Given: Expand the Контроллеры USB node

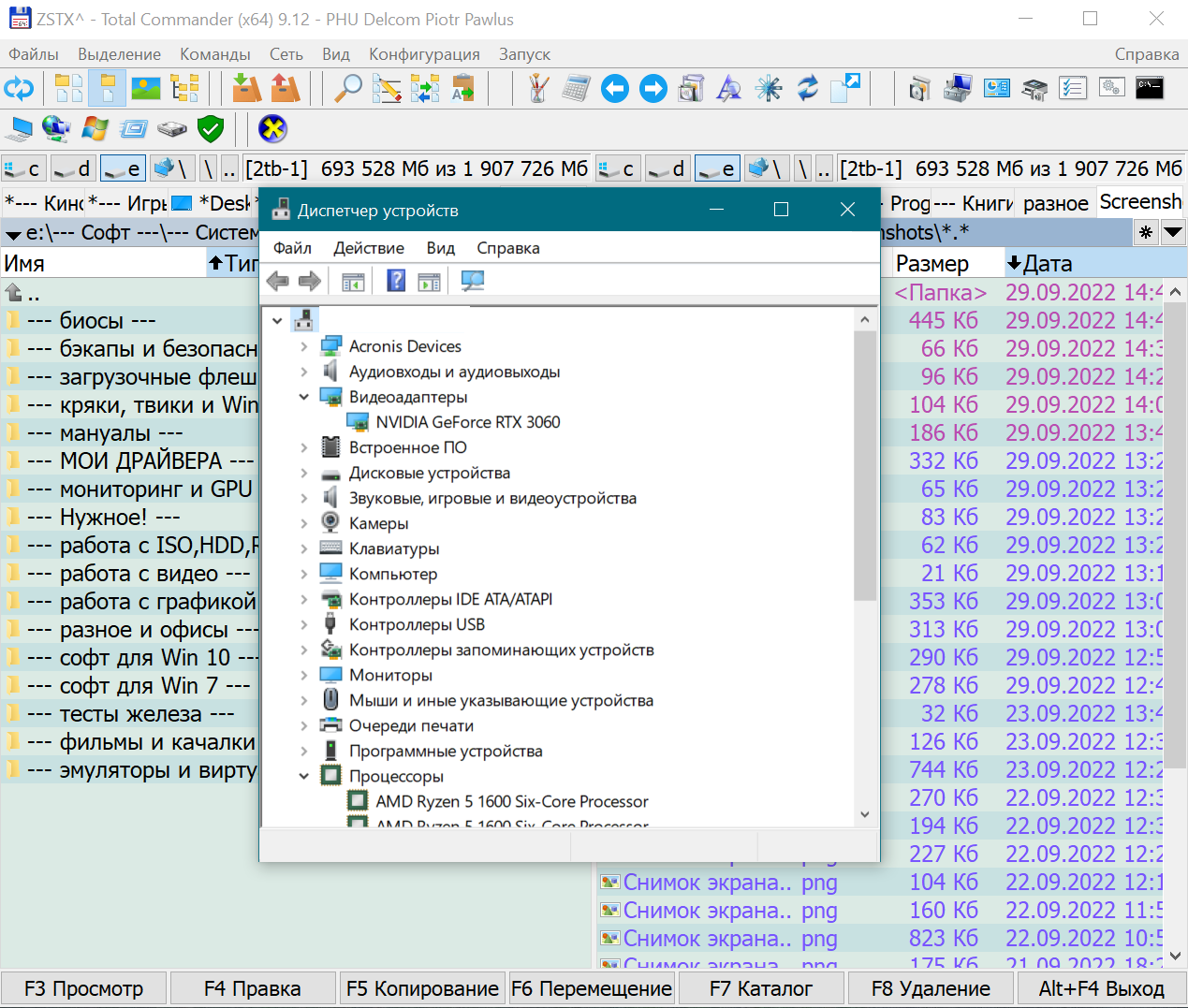Looking at the screenshot, I should click(x=303, y=624).
